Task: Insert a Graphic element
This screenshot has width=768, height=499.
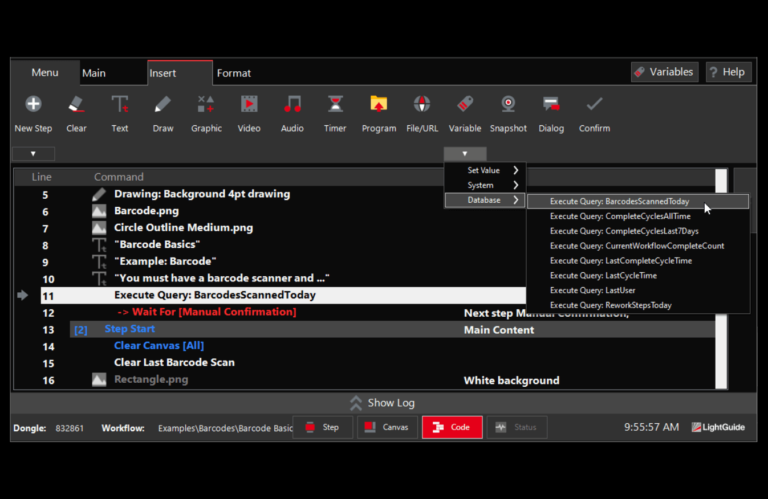Action: pos(206,104)
